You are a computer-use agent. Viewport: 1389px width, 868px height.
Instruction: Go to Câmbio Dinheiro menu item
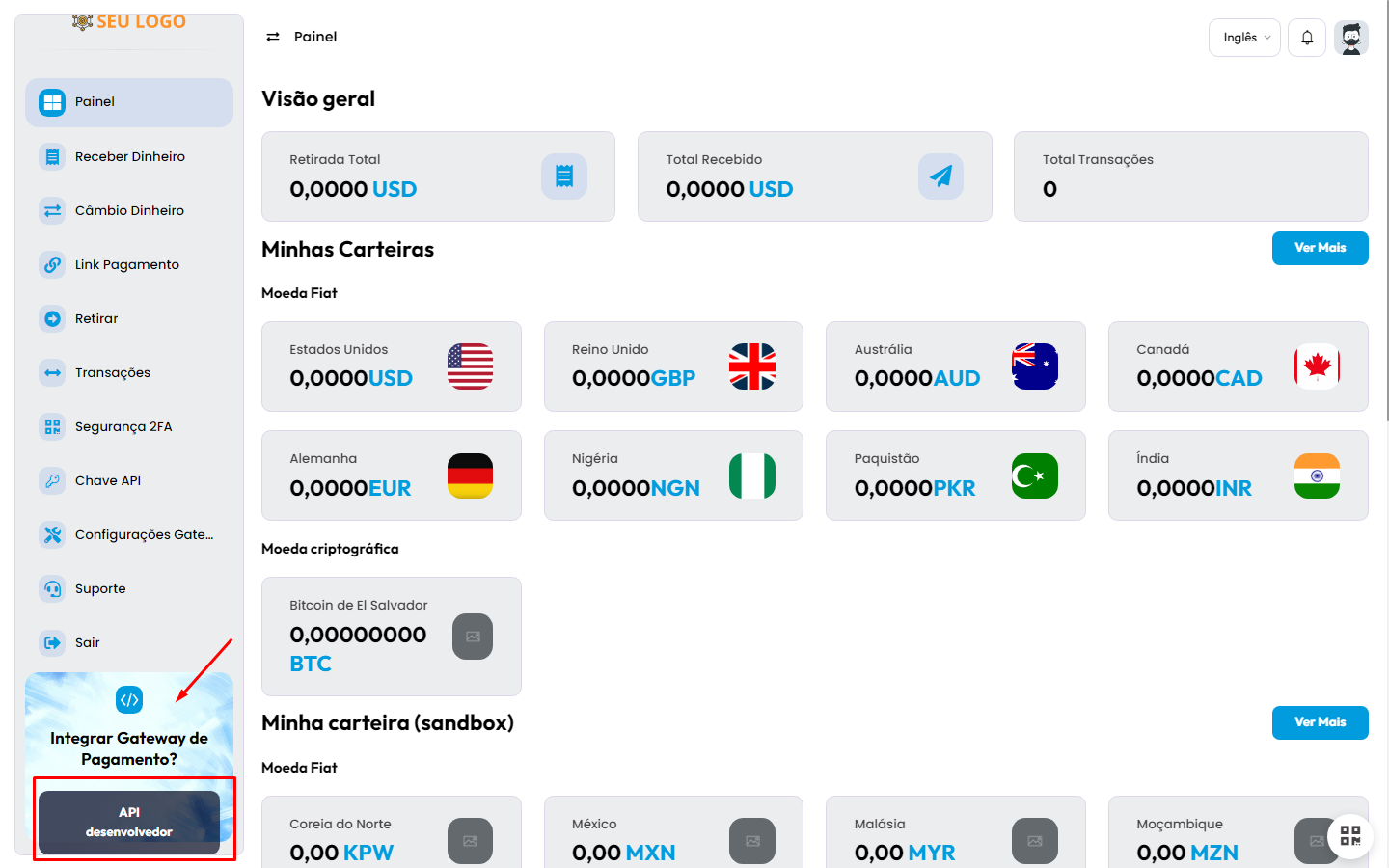coord(129,210)
